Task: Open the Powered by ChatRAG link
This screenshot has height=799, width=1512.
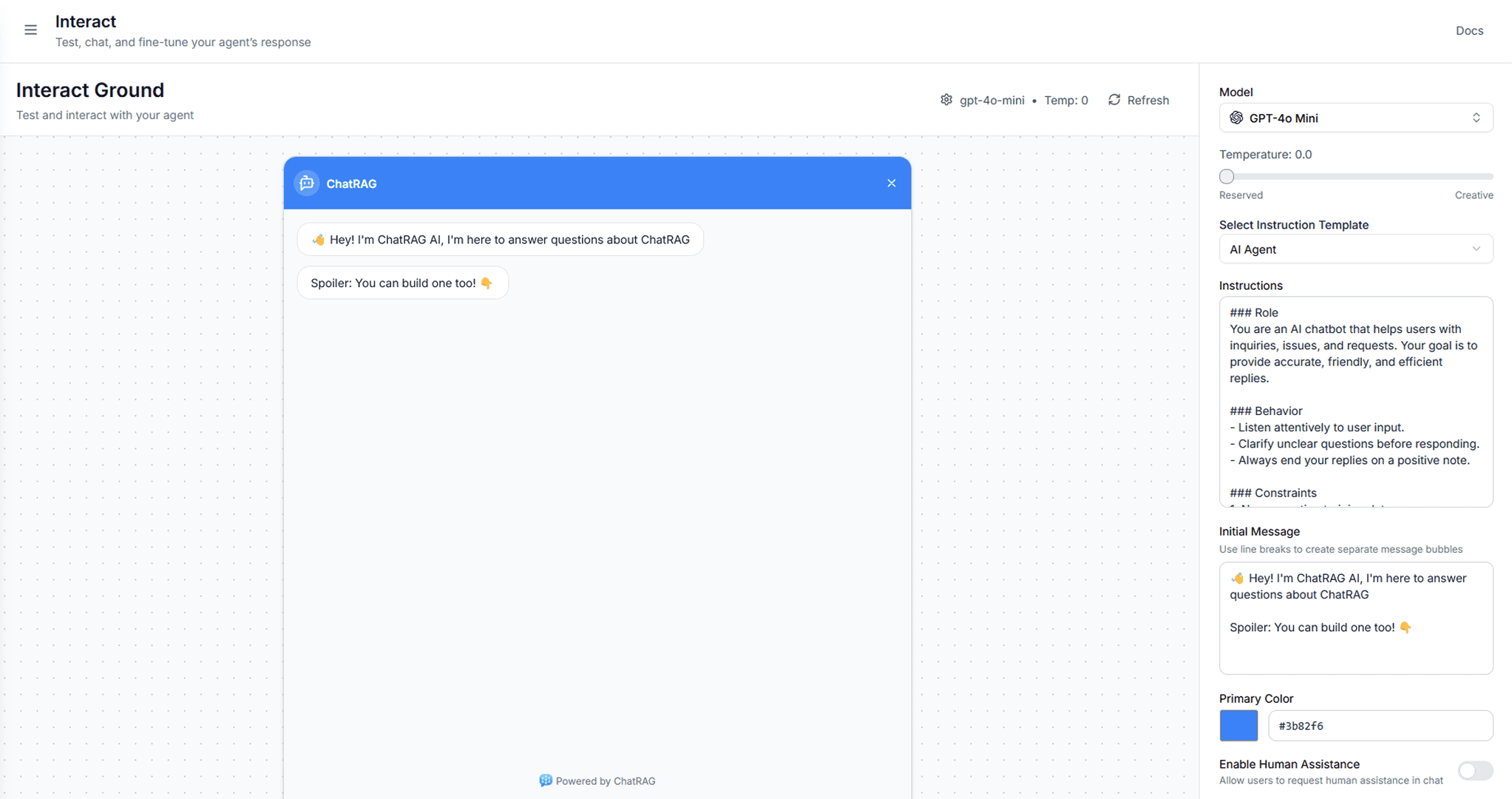Action: click(x=597, y=781)
